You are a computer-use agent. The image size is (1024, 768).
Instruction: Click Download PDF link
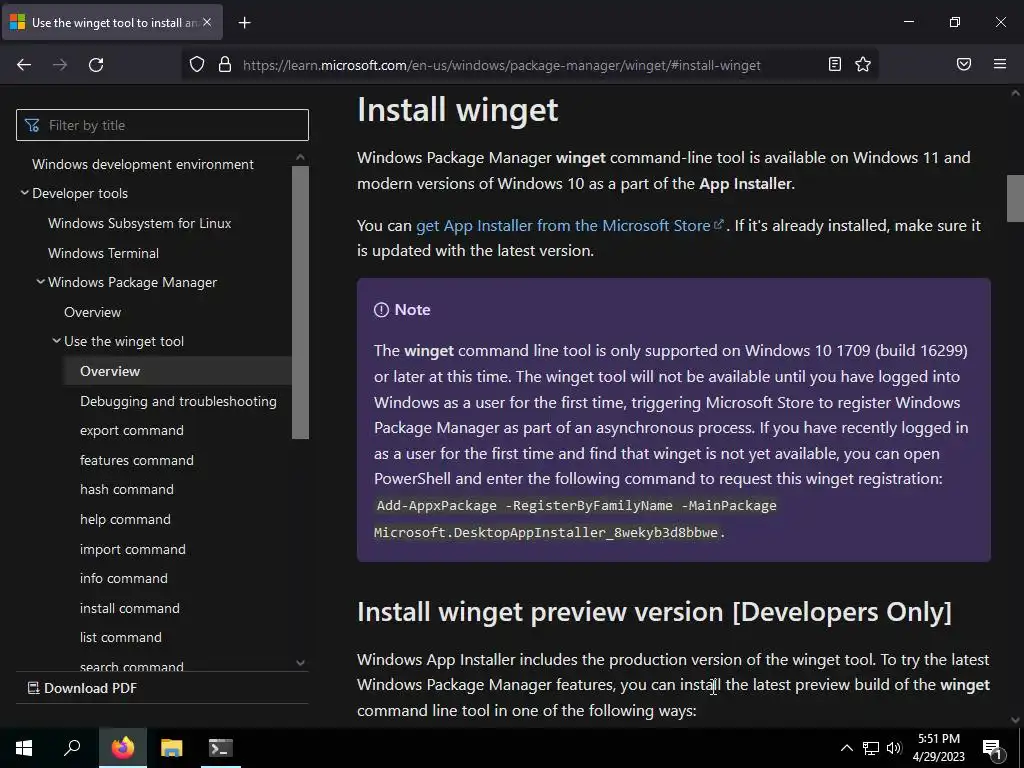point(82,688)
